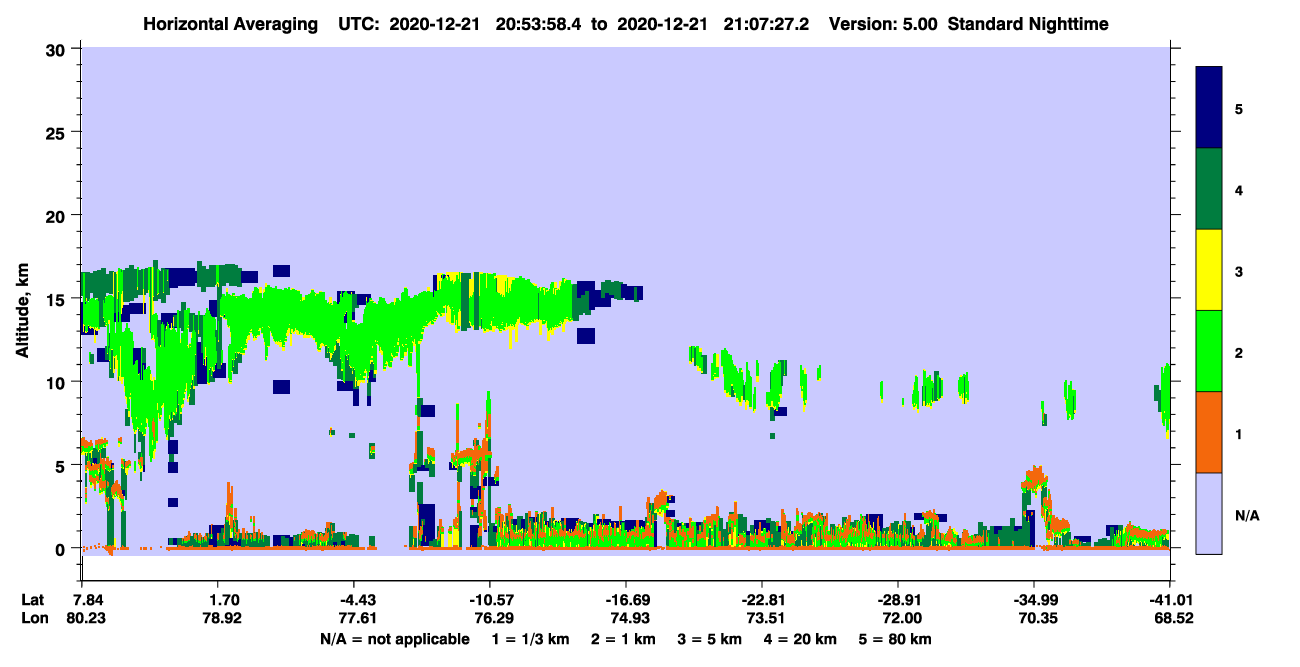Click latitude value -34.99
Image resolution: width=1300 pixels, height=667 pixels.
tap(1035, 600)
